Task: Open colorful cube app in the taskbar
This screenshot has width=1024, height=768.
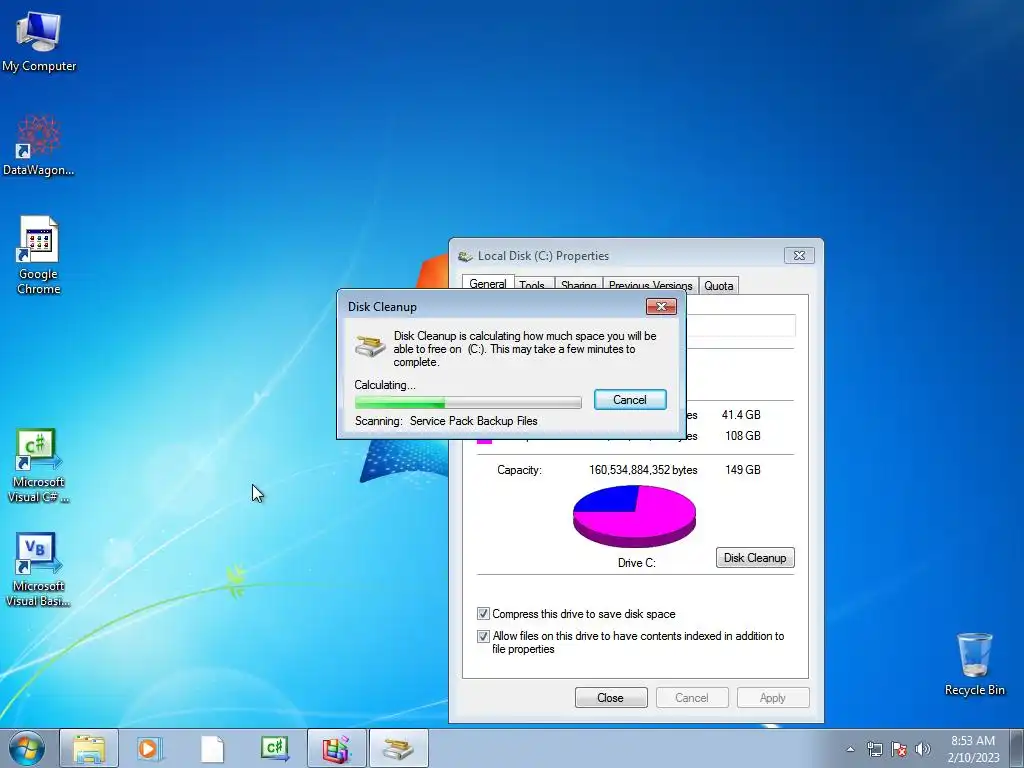Action: [337, 748]
